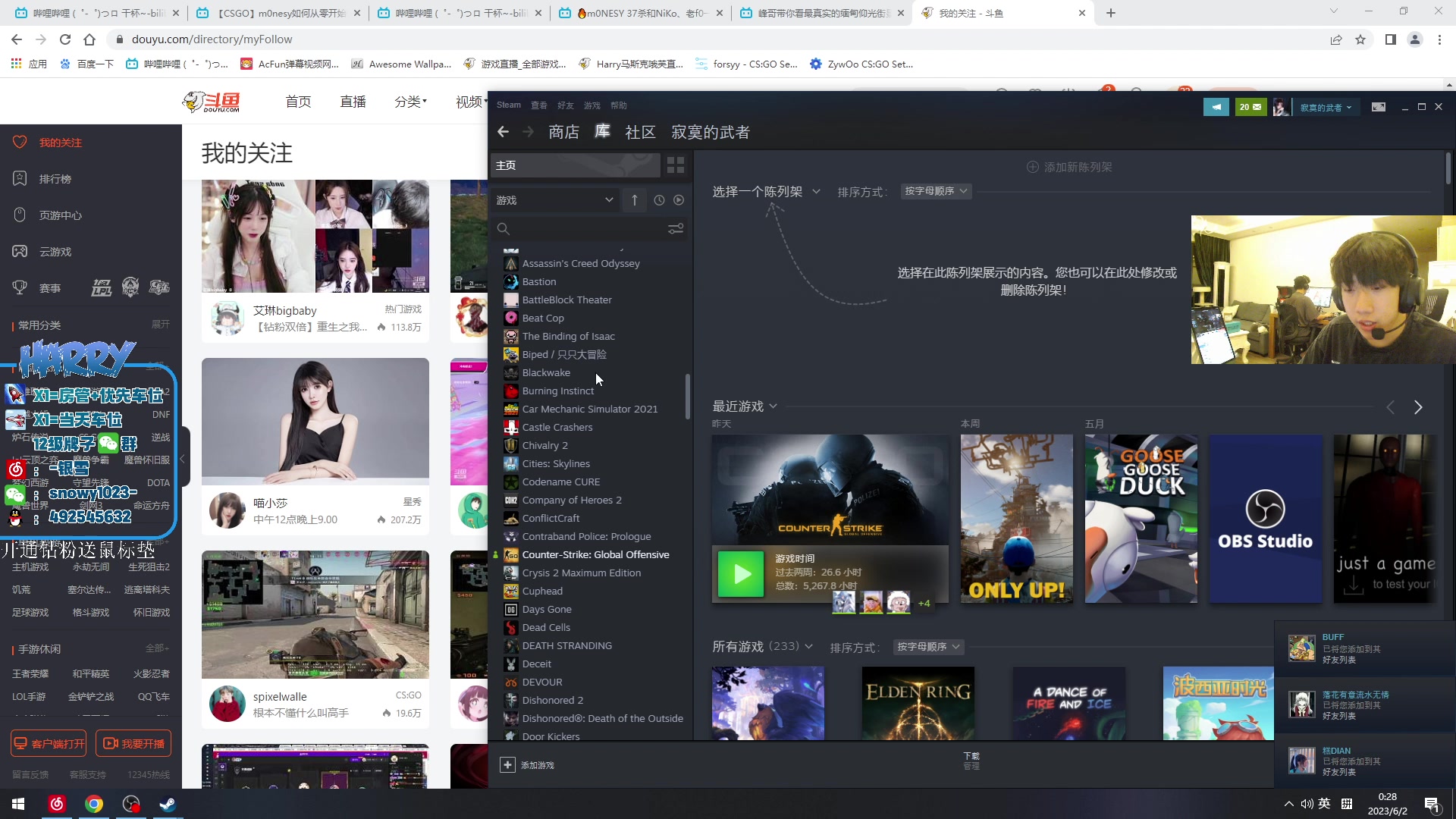
Task: Open OBS Studio from the taskbar
Action: pyautogui.click(x=131, y=804)
